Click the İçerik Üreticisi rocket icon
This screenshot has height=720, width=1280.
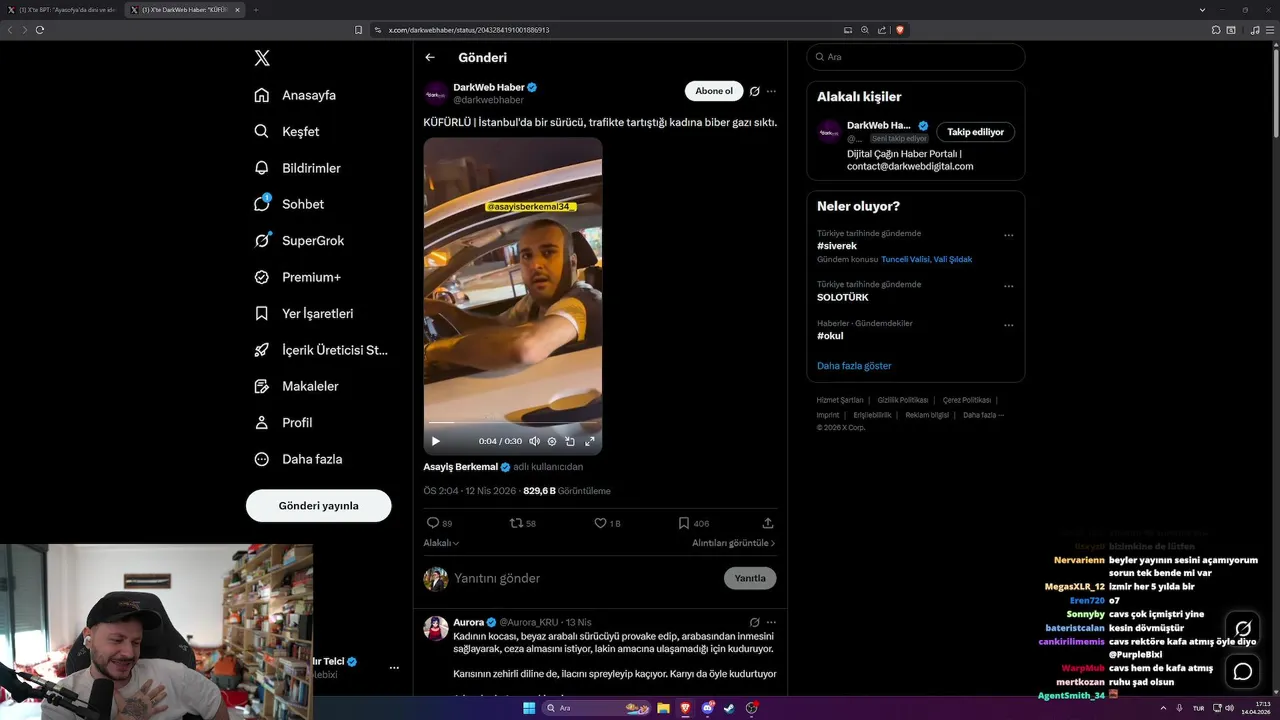click(x=262, y=350)
